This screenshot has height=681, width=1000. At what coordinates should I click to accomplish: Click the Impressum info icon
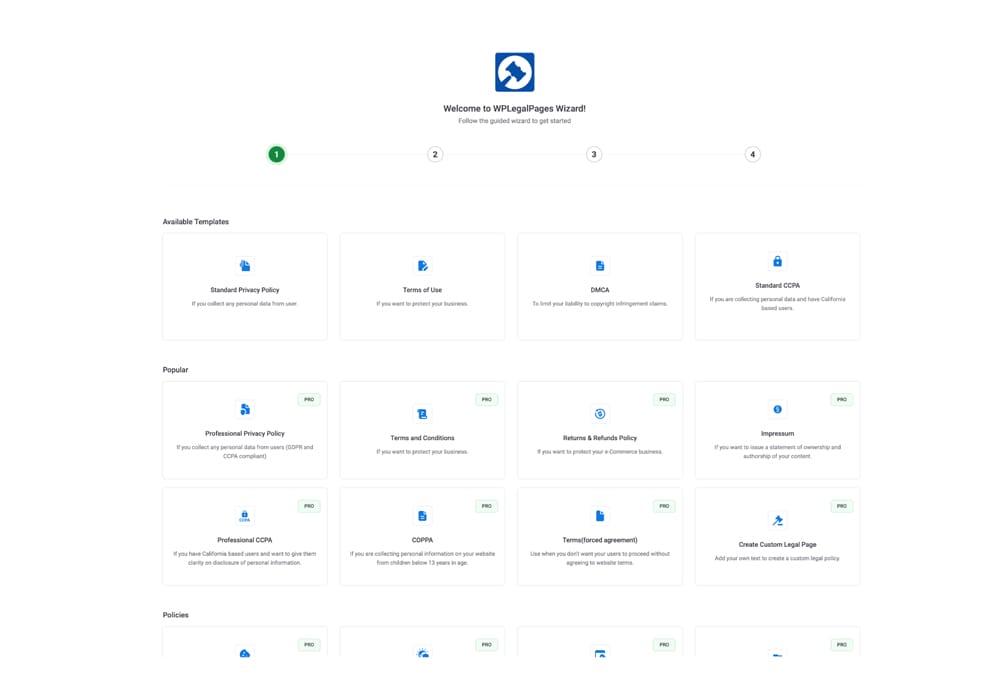coord(777,408)
